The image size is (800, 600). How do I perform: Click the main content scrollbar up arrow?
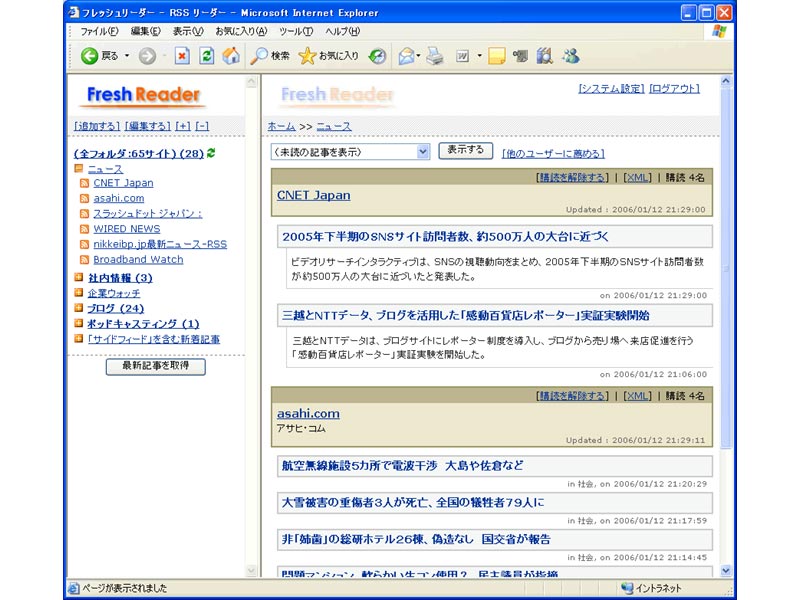point(726,81)
